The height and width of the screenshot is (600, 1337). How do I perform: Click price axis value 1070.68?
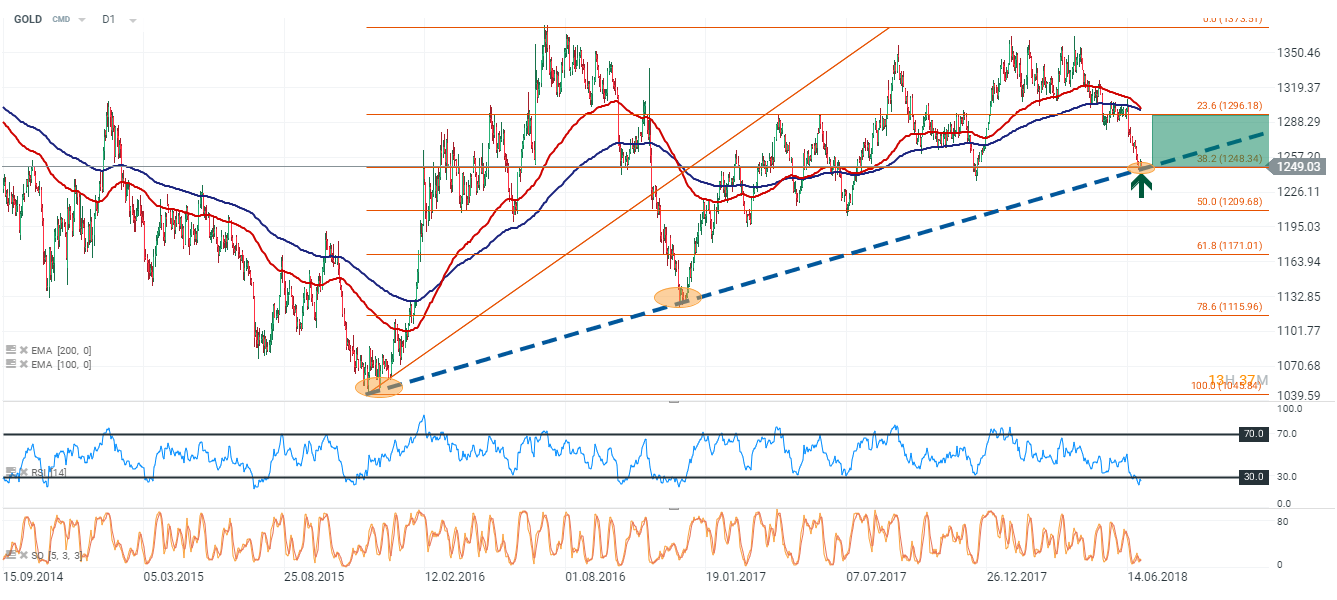tap(1298, 365)
